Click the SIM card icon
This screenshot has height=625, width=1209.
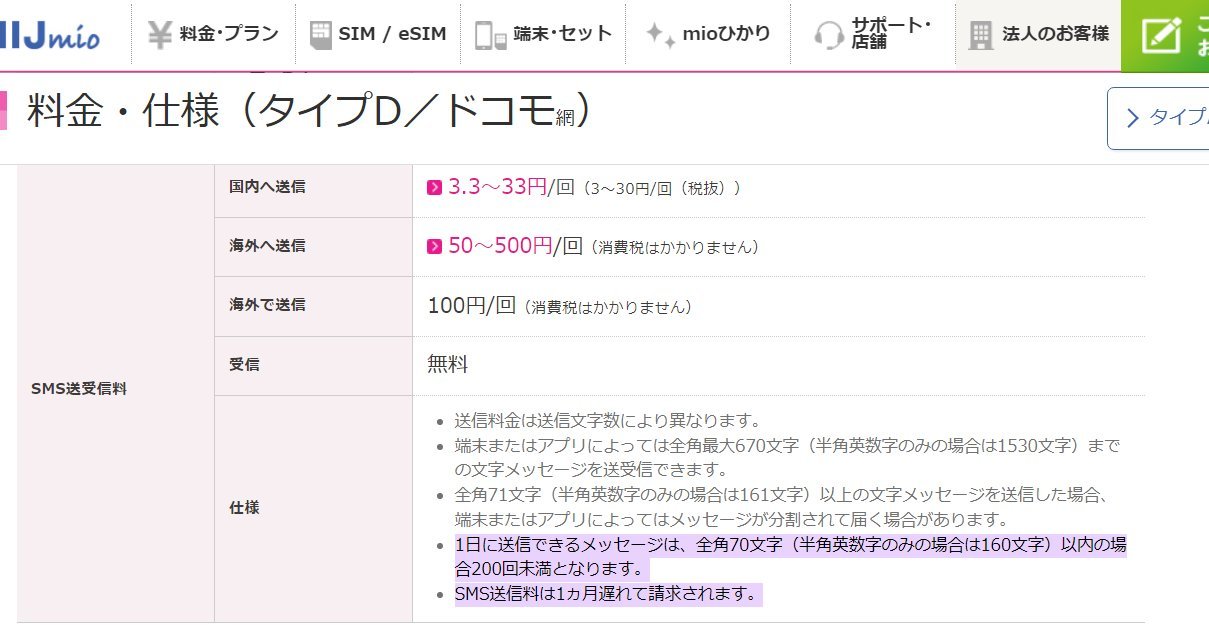(x=320, y=35)
